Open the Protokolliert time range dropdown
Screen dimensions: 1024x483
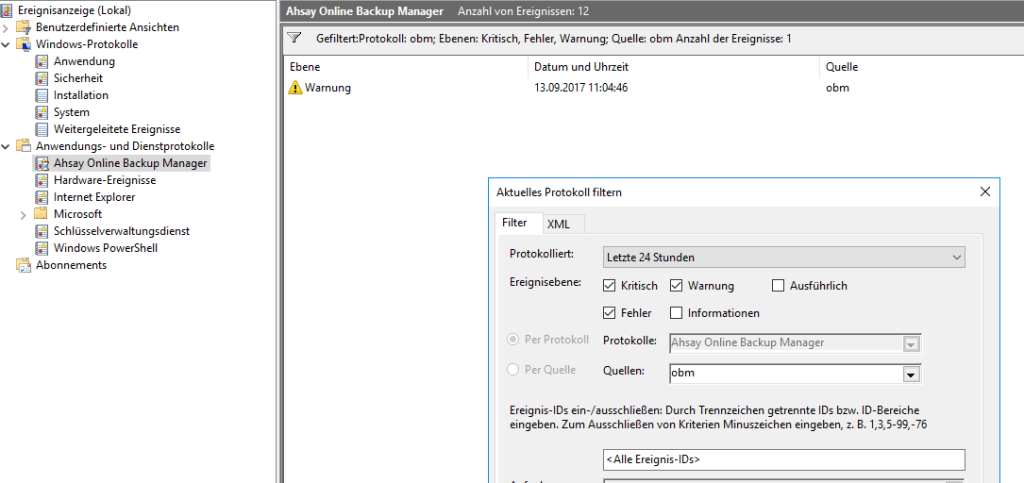coord(784,257)
